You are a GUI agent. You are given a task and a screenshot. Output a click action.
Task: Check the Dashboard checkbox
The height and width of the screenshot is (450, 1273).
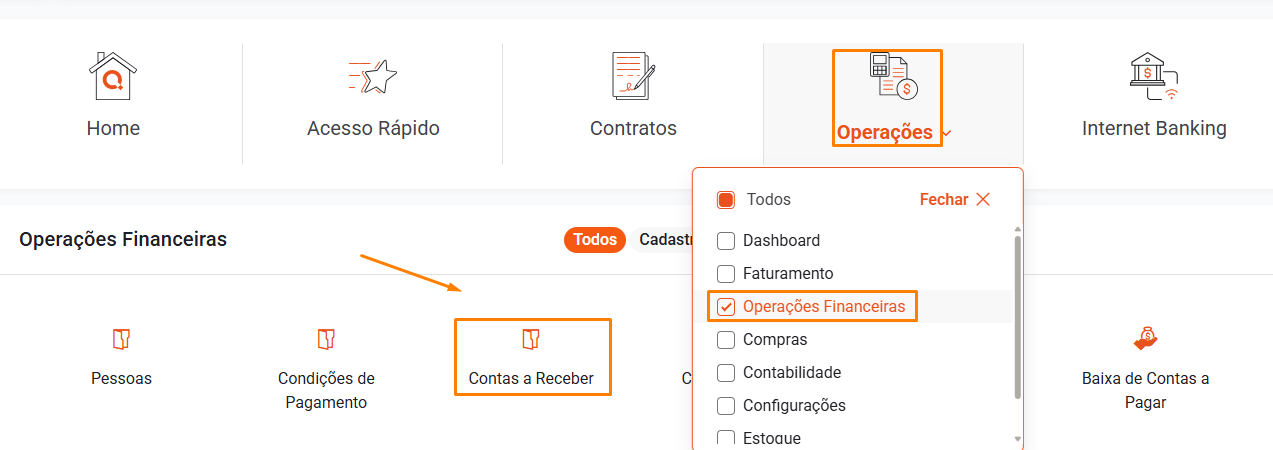click(x=726, y=241)
